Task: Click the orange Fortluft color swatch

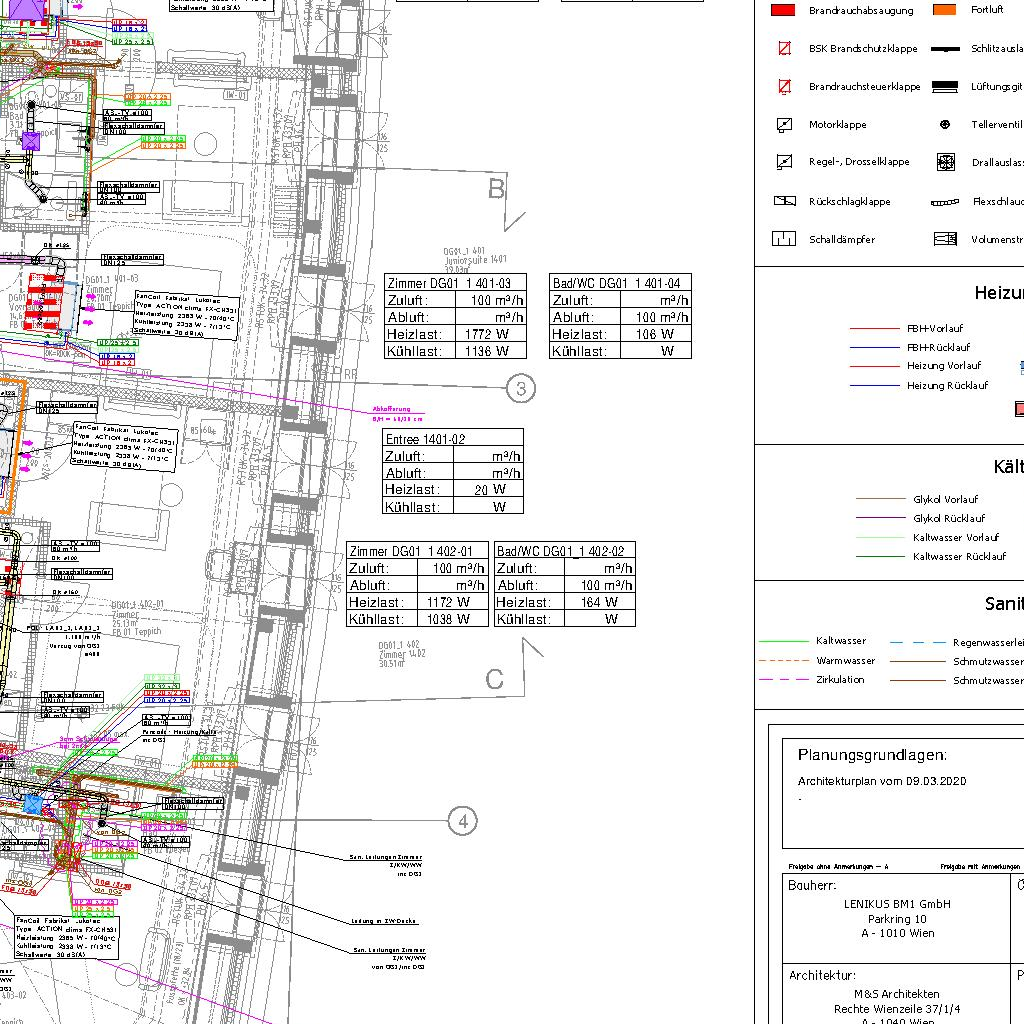Action: coord(944,10)
